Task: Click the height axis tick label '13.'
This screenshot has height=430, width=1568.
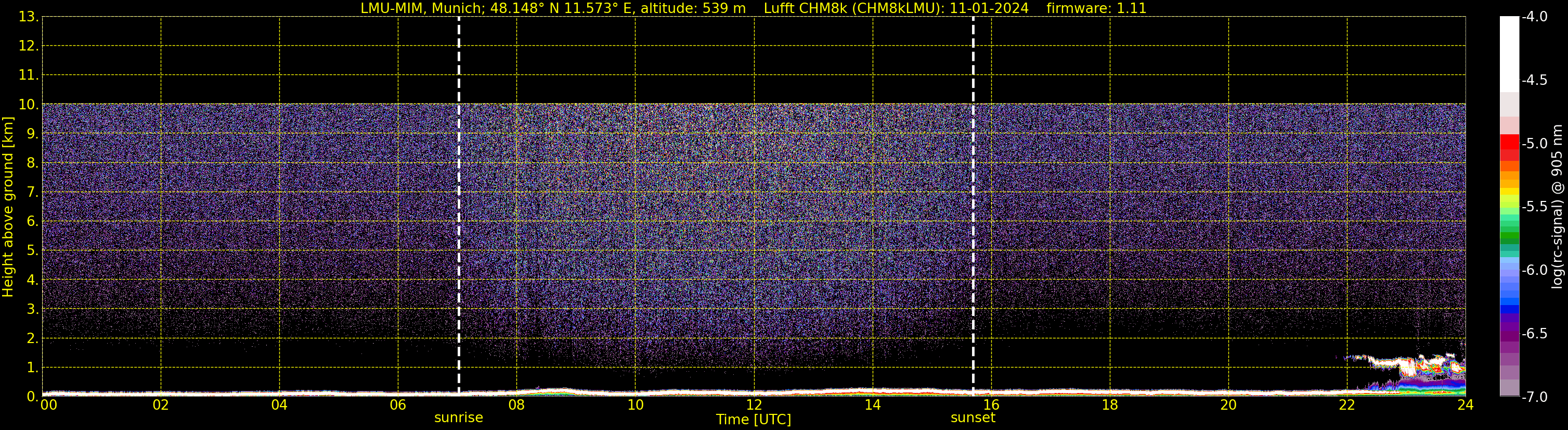Action: tap(29, 17)
